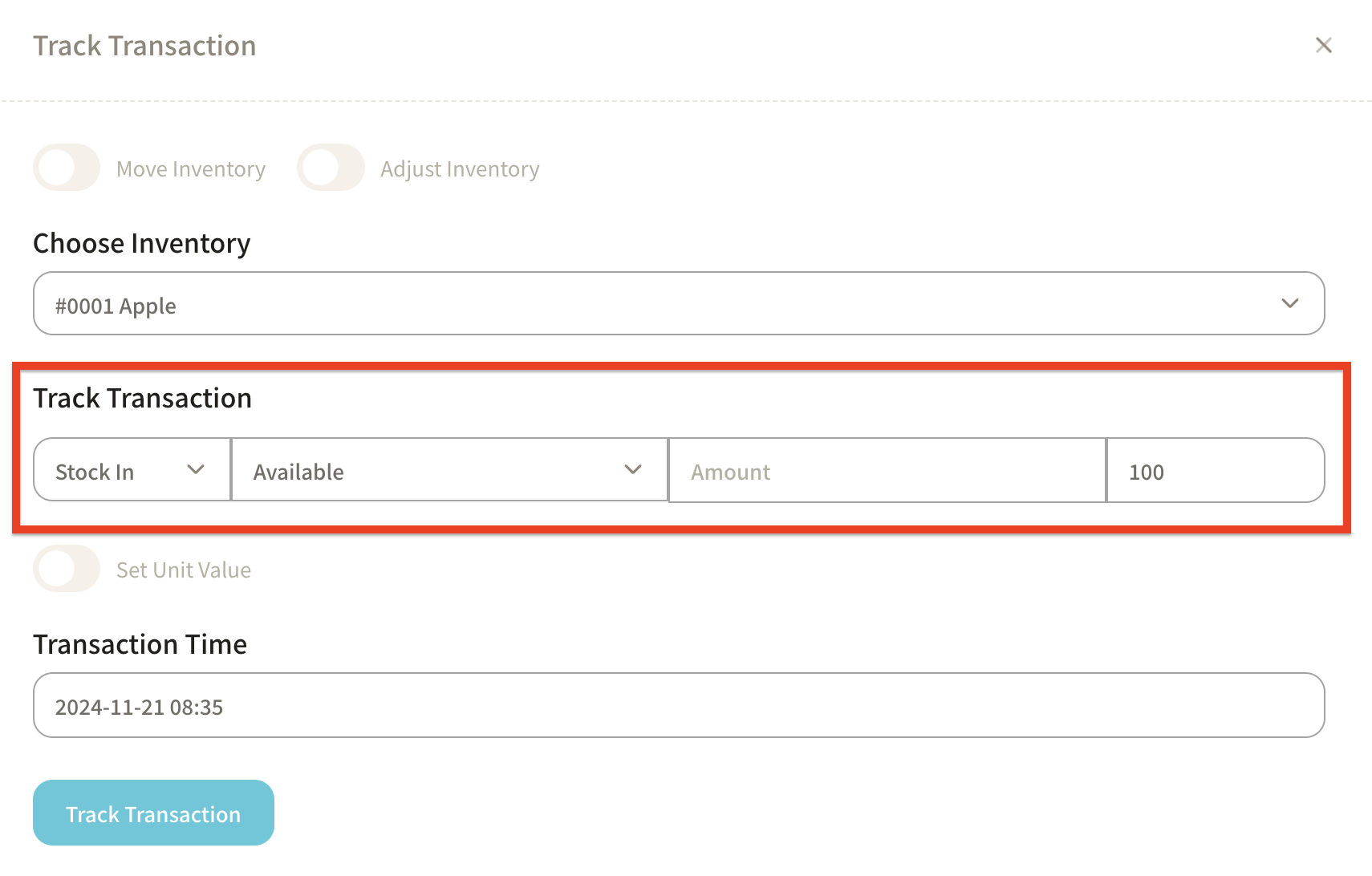Viewport: 1372px width, 876px height.
Task: Click the field showing 100
Action: (1214, 471)
